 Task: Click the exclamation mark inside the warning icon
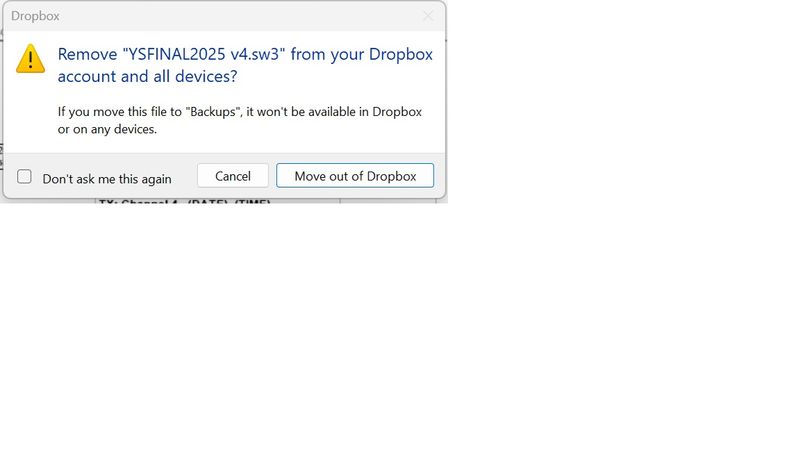[31, 61]
